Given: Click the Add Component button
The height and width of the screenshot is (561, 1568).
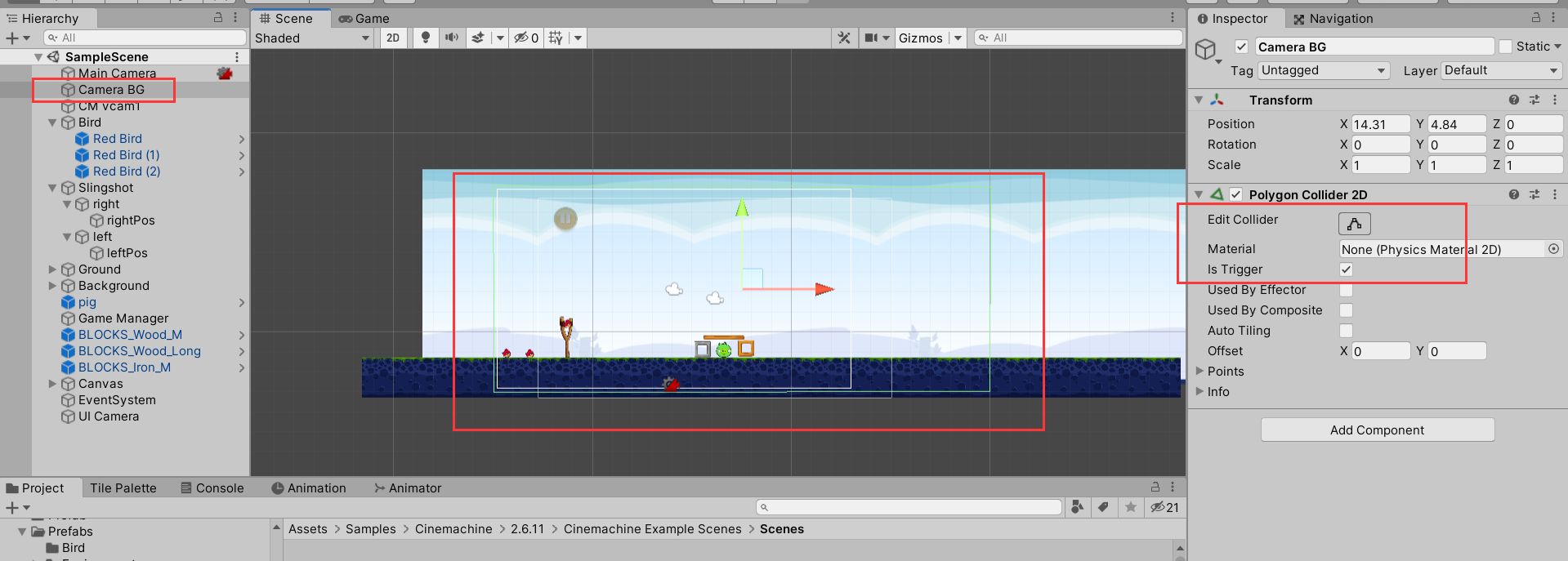Looking at the screenshot, I should pyautogui.click(x=1377, y=430).
